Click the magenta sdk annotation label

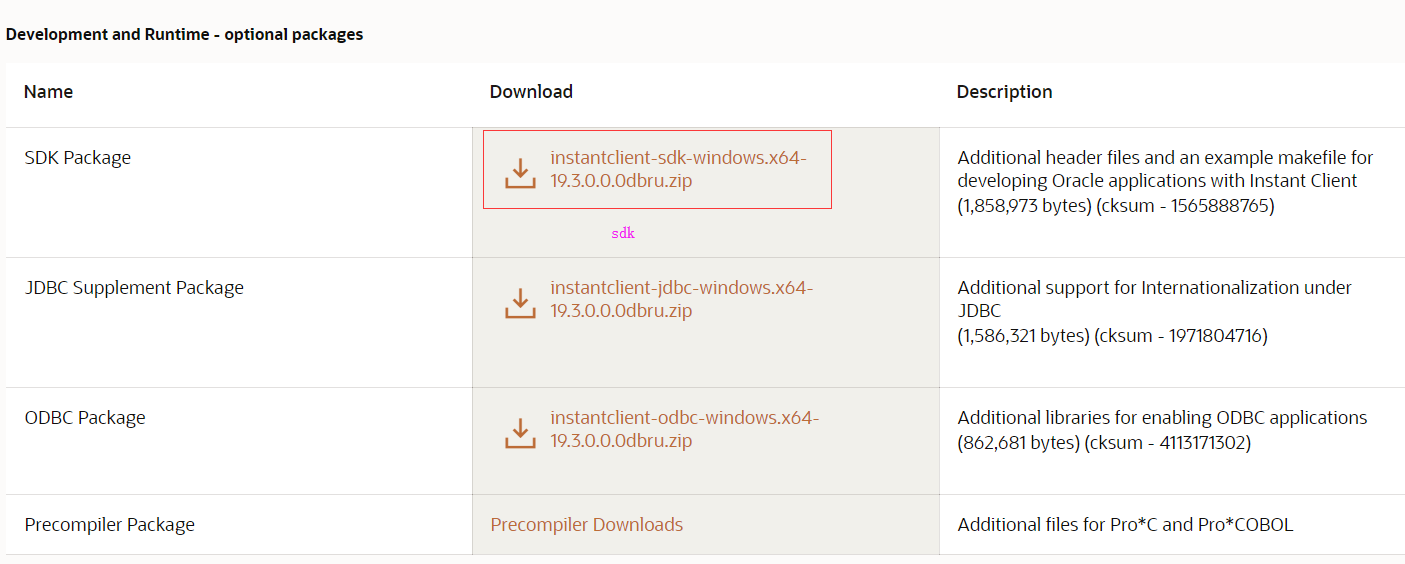[623, 233]
